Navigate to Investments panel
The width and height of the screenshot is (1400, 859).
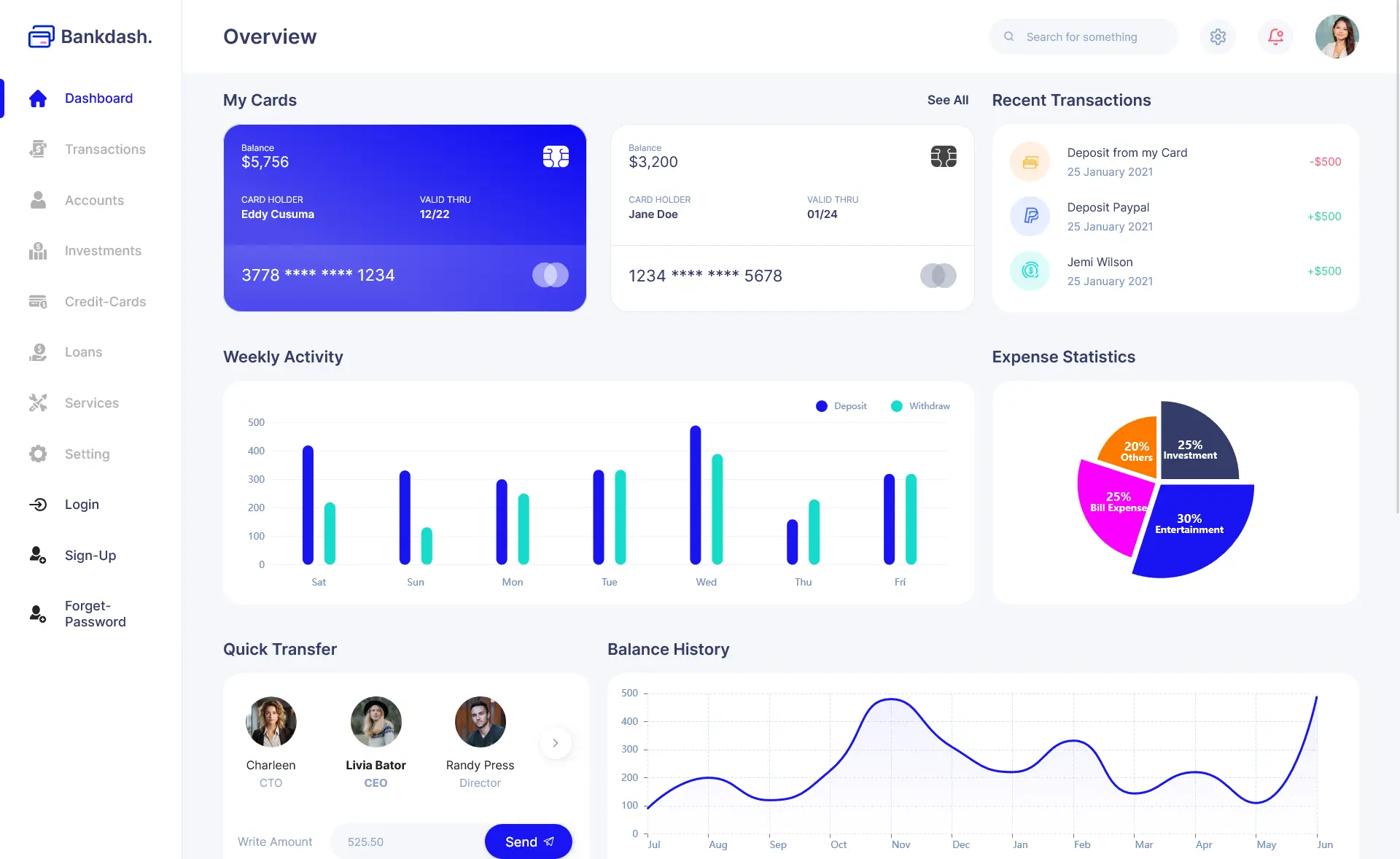pos(102,252)
